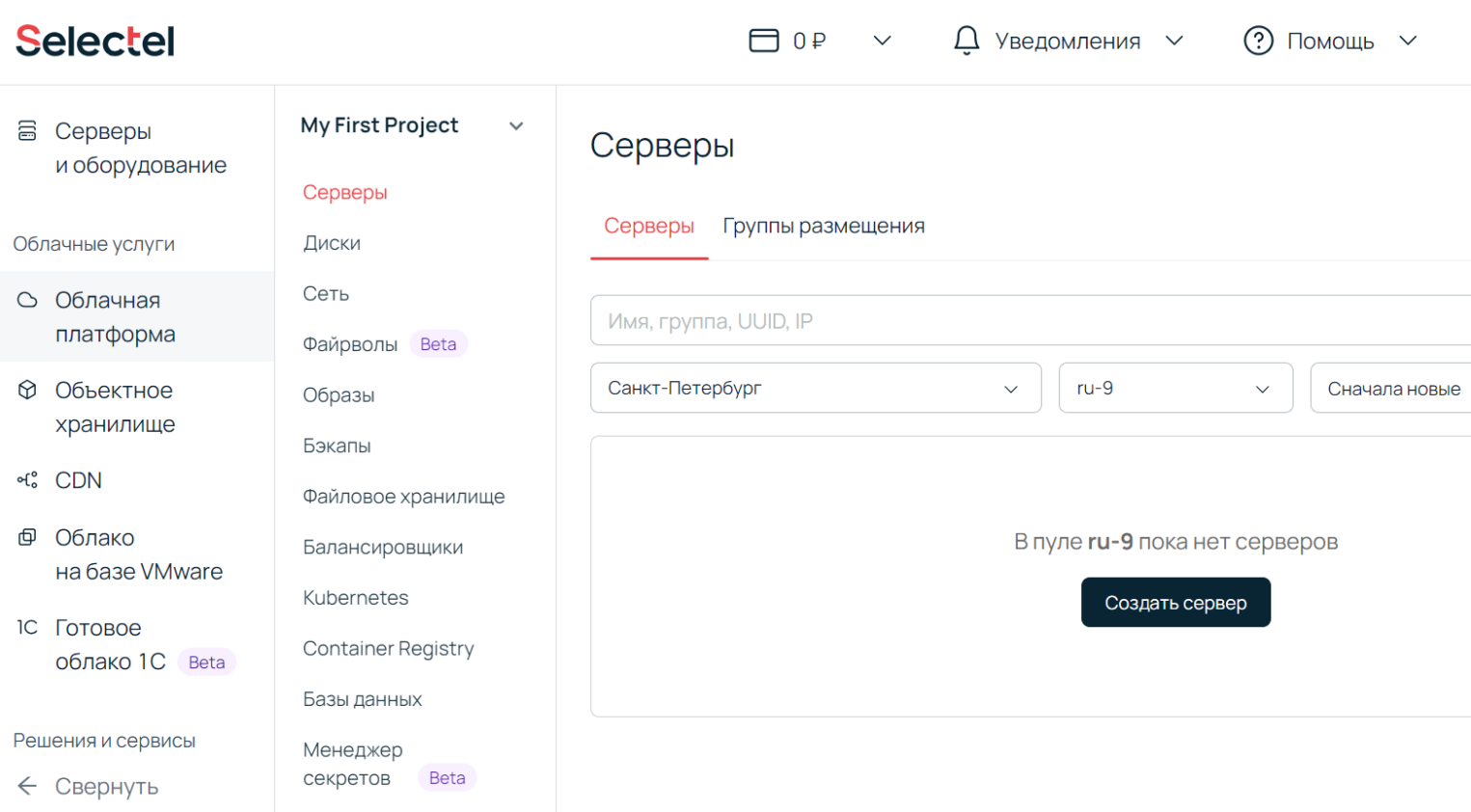This screenshot has height=812, width=1471.
Task: Open Серверы и оборудование section
Action: pos(141,148)
